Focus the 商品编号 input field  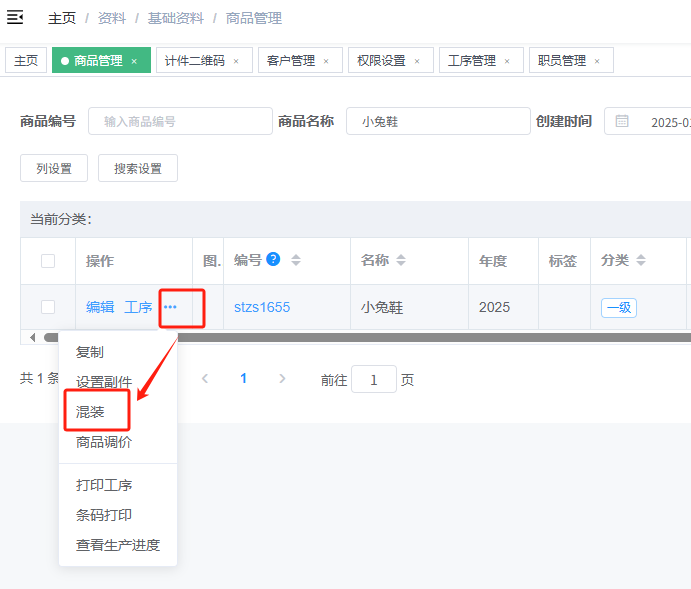pyautogui.click(x=180, y=121)
